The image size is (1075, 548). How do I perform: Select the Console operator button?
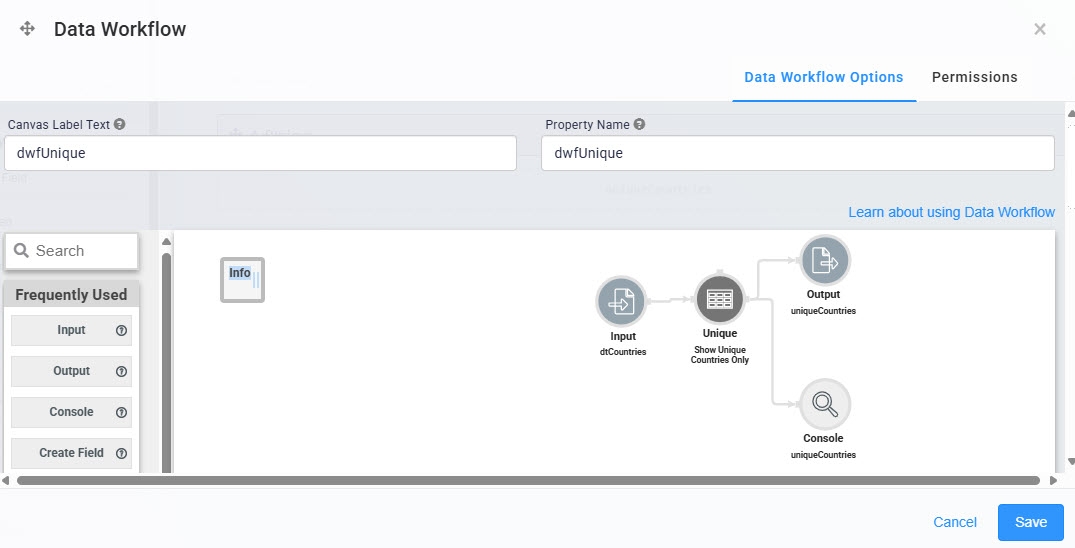click(71, 412)
